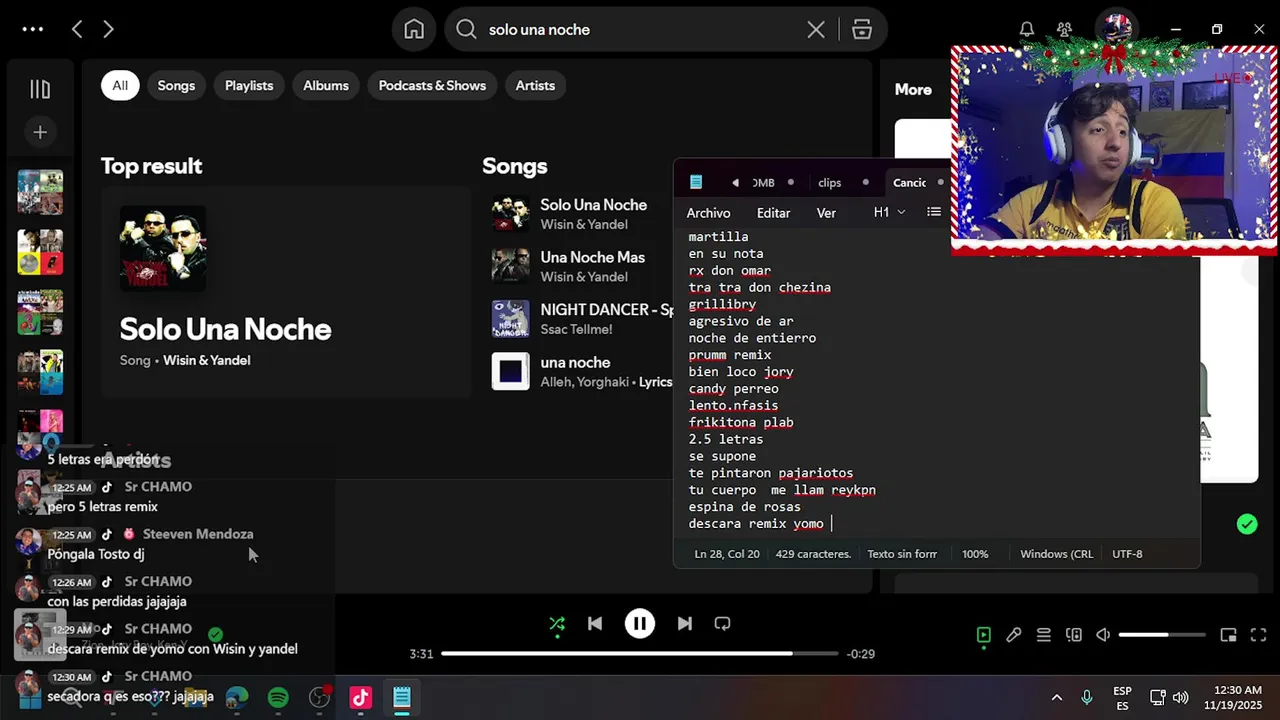Click 'Windows (CRL' line ending status
Image resolution: width=1280 pixels, height=720 pixels.
(x=1056, y=554)
